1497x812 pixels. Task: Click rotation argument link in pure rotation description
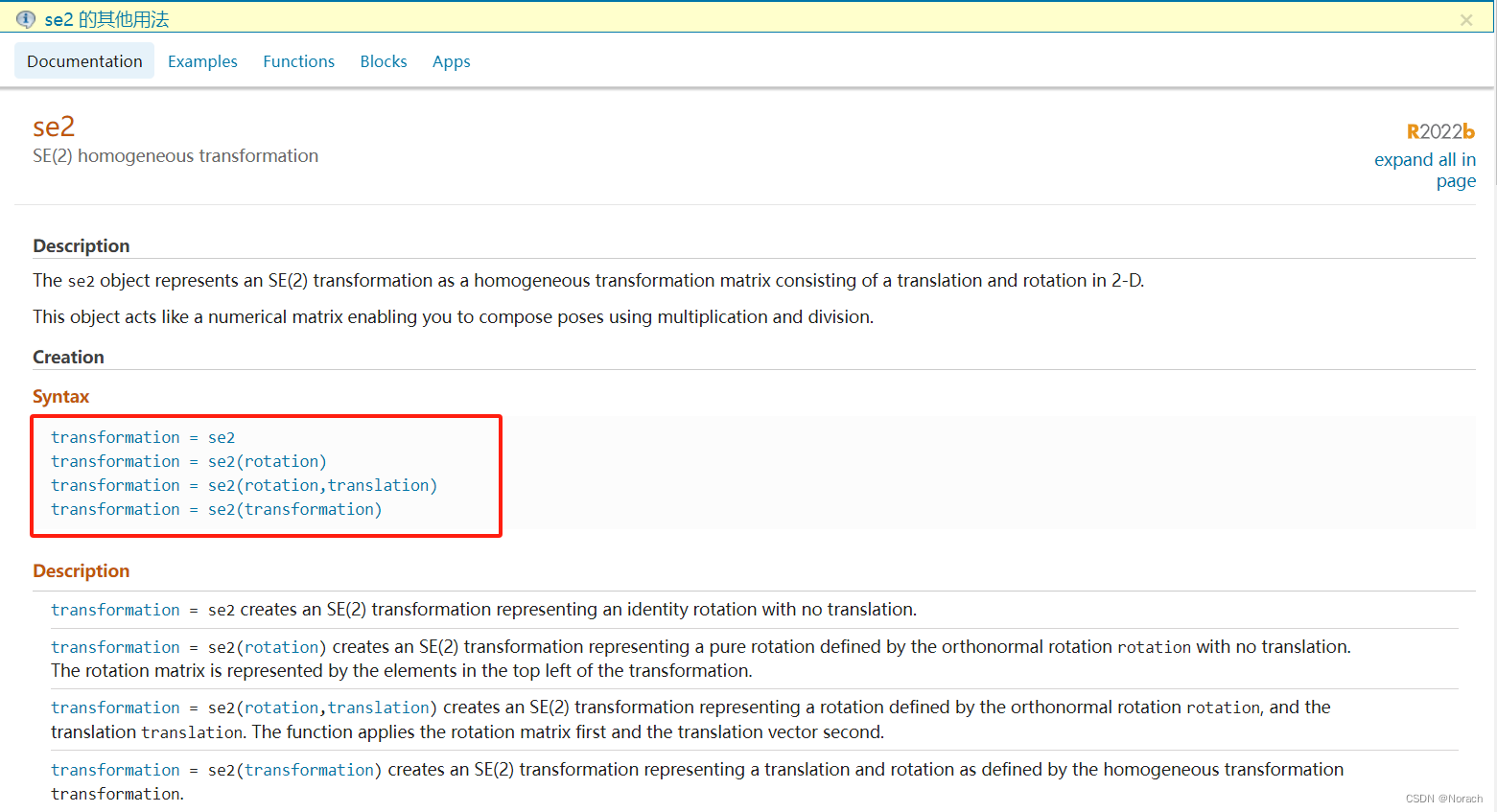[281, 647]
